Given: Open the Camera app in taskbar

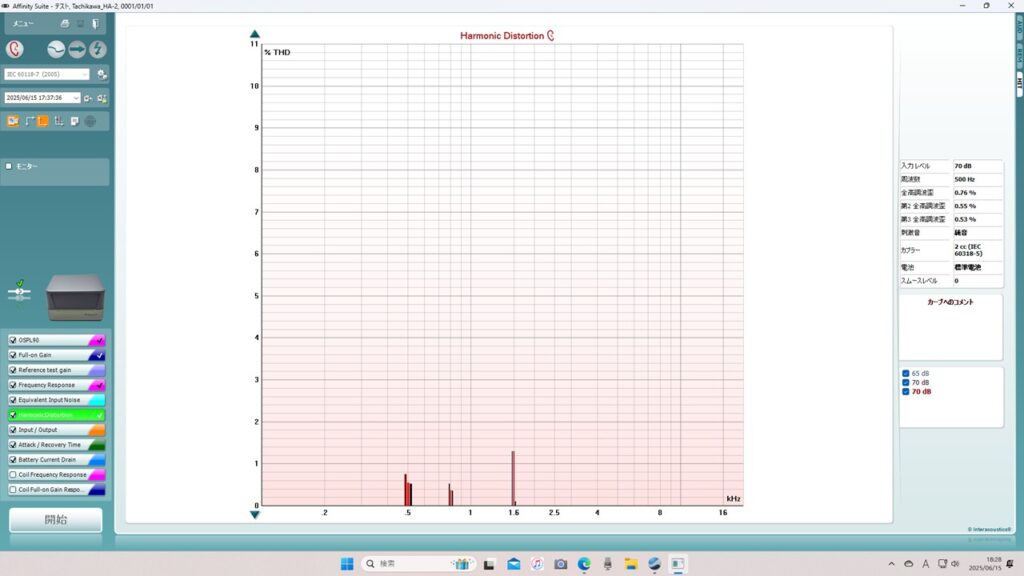Looking at the screenshot, I should click(560, 564).
